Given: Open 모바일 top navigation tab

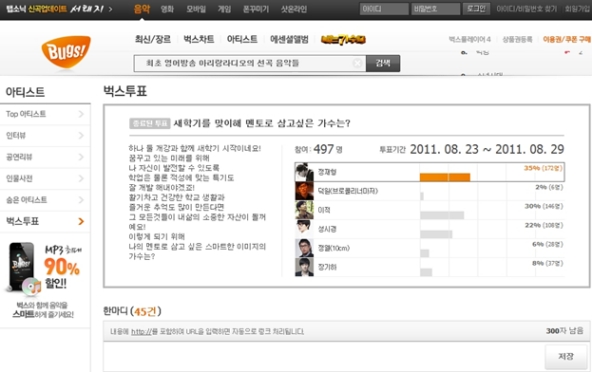Looking at the screenshot, I should click(196, 9).
